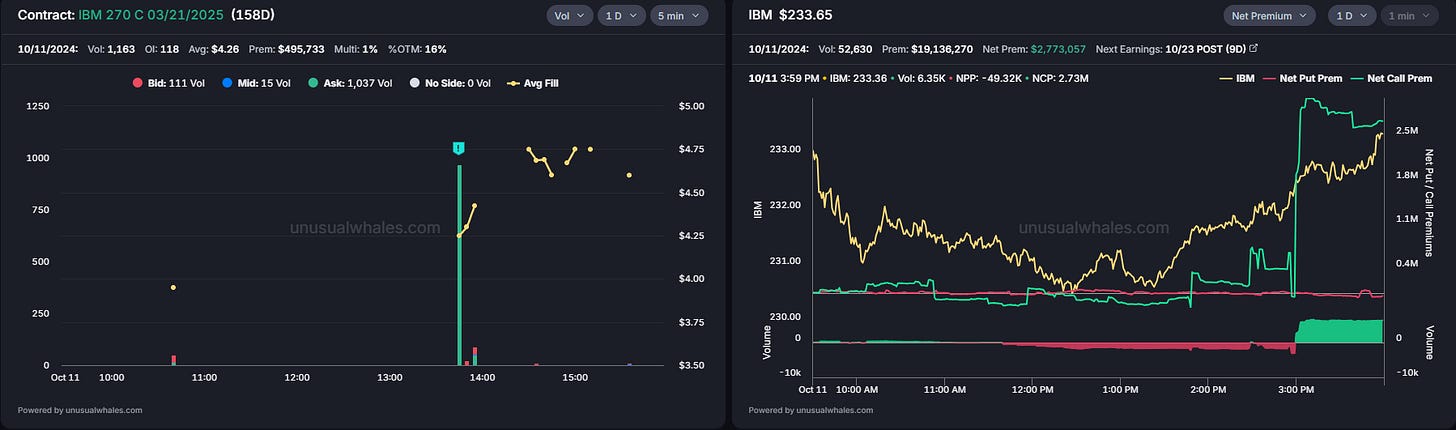
Task: Open the IBM 270 C 03/21/2025 contract link
Action: coord(150,15)
